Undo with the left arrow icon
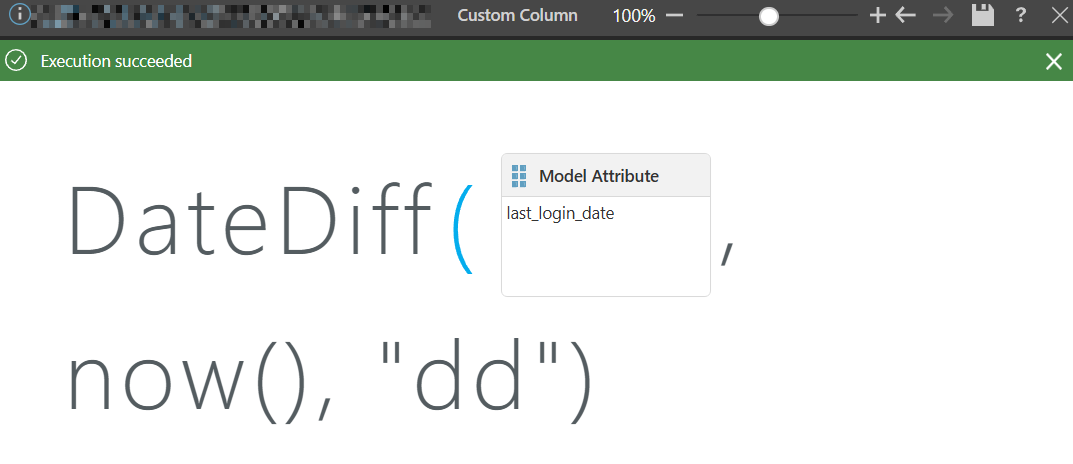The image size is (1073, 464). tap(906, 16)
